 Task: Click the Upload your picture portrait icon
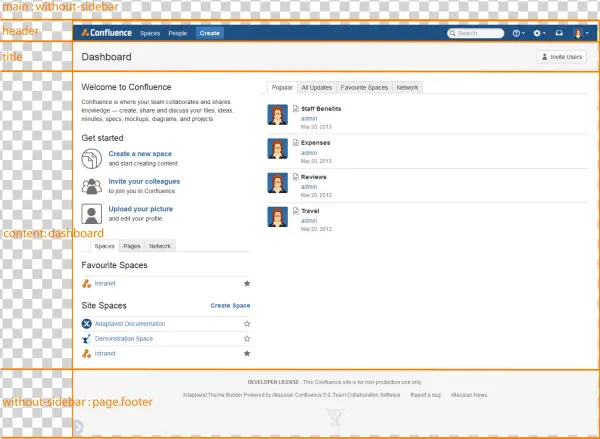(x=91, y=214)
